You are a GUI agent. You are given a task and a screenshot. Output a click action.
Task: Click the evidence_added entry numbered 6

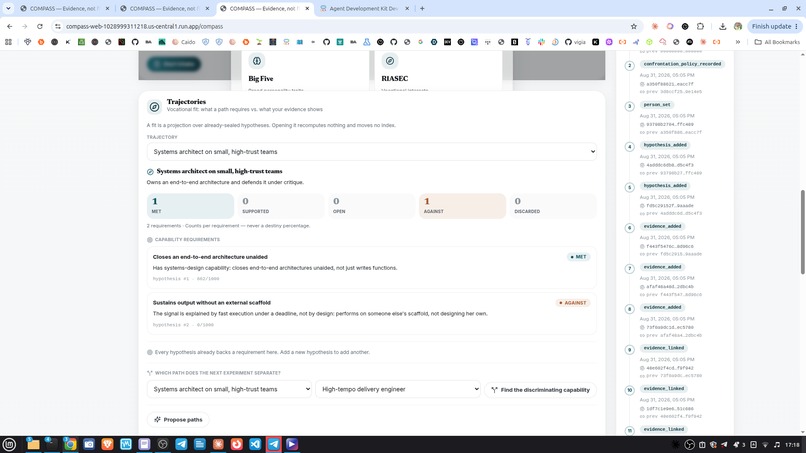[x=662, y=226]
